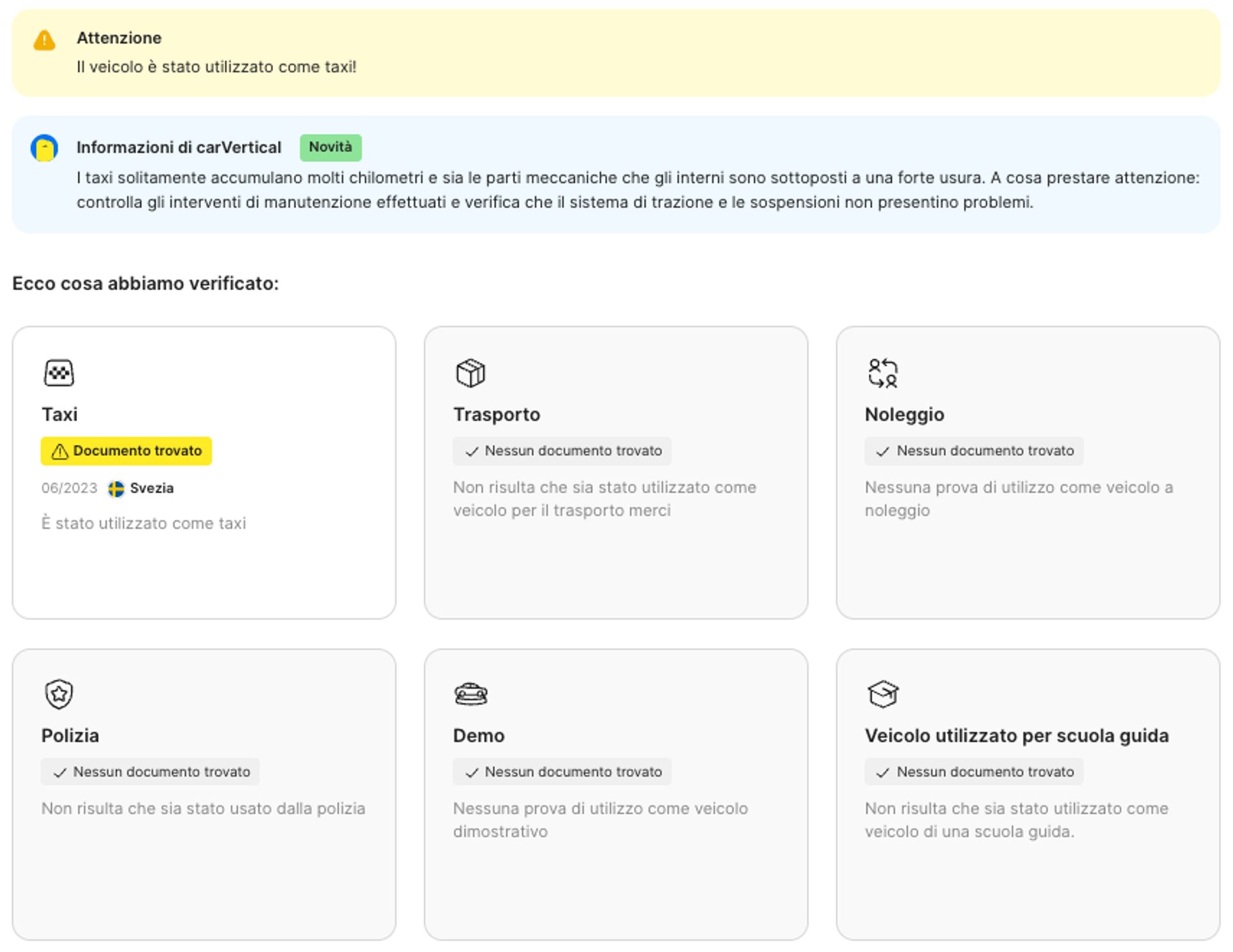Viewport: 1233px width, 952px height.
Task: Click the Taxi checkered icon
Action: click(x=59, y=373)
